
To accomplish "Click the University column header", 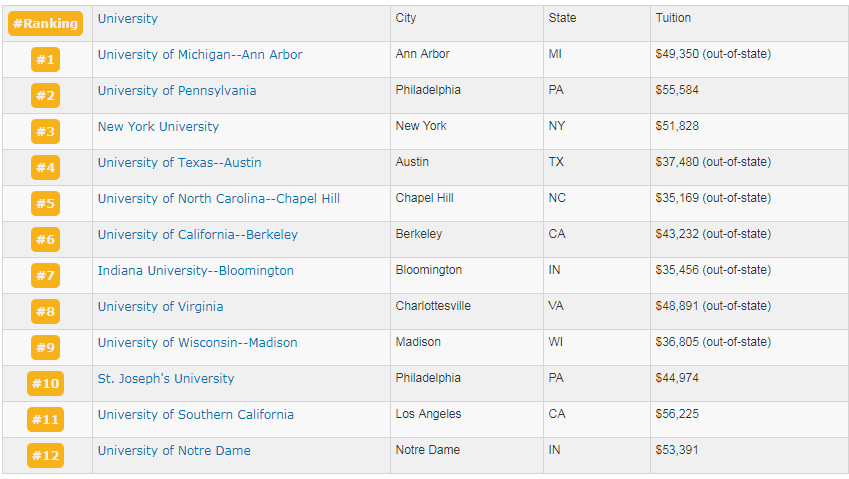I will pyautogui.click(x=127, y=19).
